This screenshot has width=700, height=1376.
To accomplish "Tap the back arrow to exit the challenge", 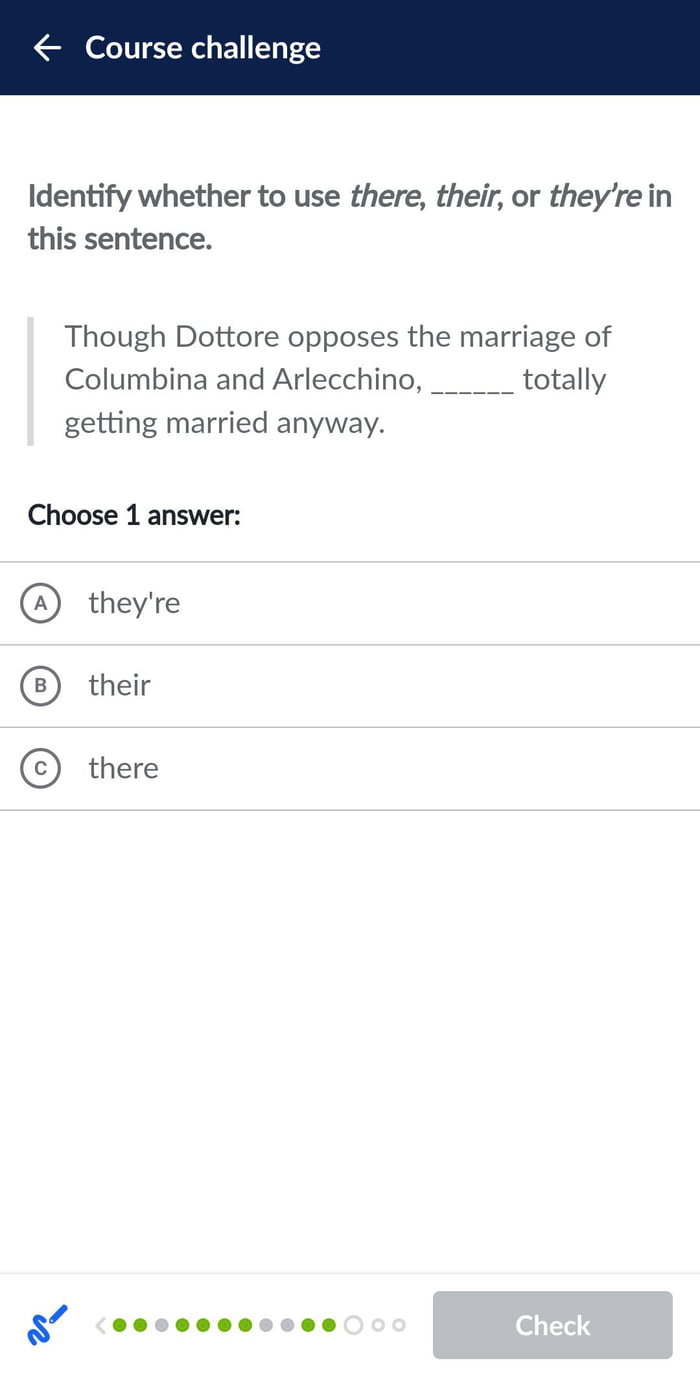I will click(x=47, y=47).
